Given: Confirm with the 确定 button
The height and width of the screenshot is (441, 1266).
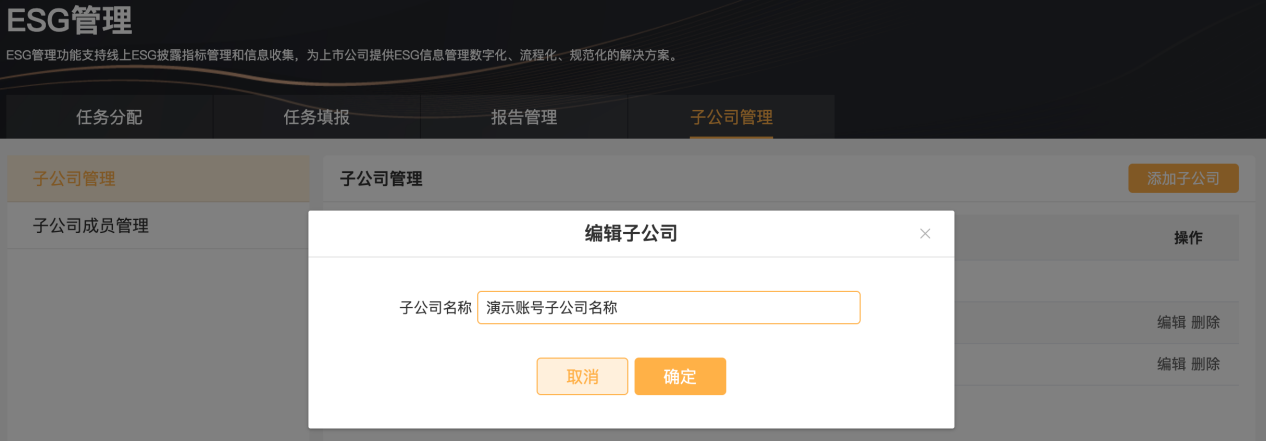Looking at the screenshot, I should click(680, 377).
